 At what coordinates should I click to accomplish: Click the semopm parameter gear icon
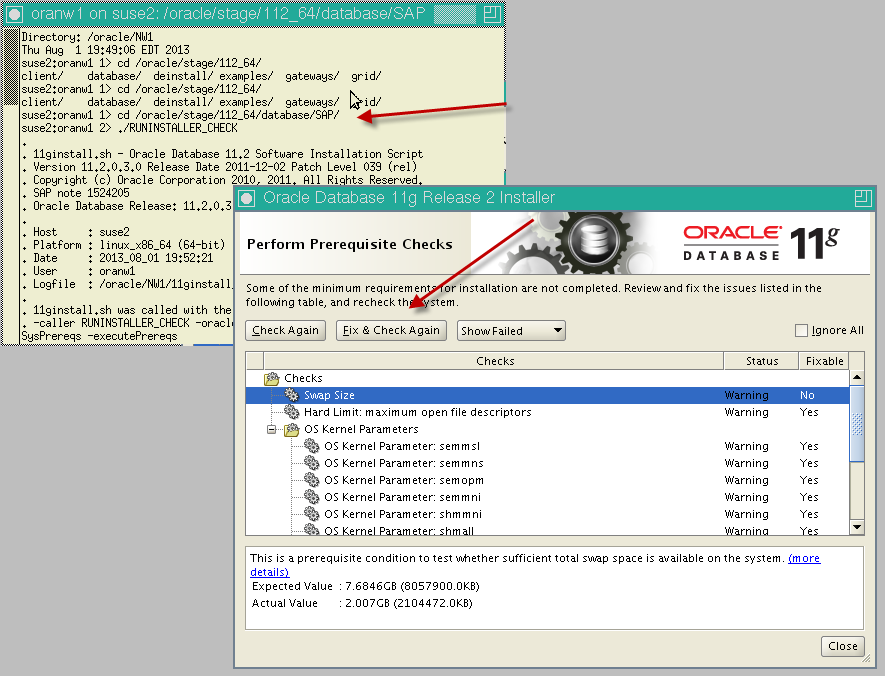[311, 481]
